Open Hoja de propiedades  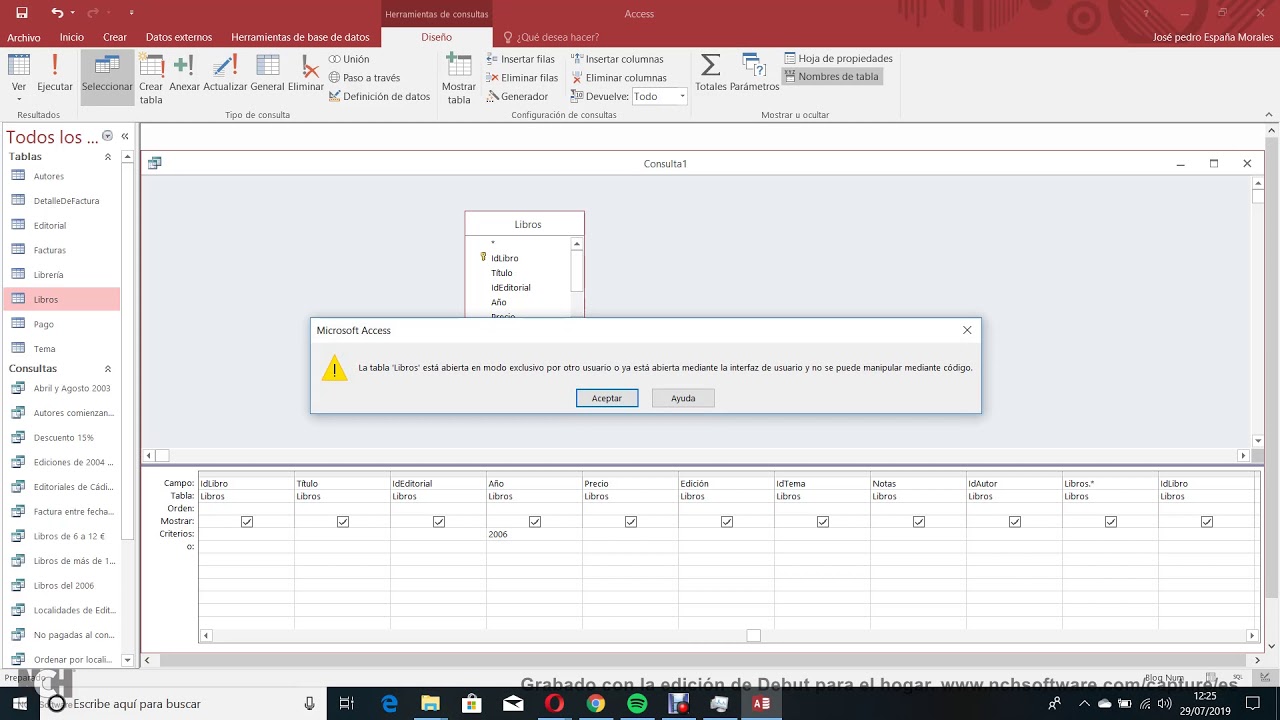(838, 59)
